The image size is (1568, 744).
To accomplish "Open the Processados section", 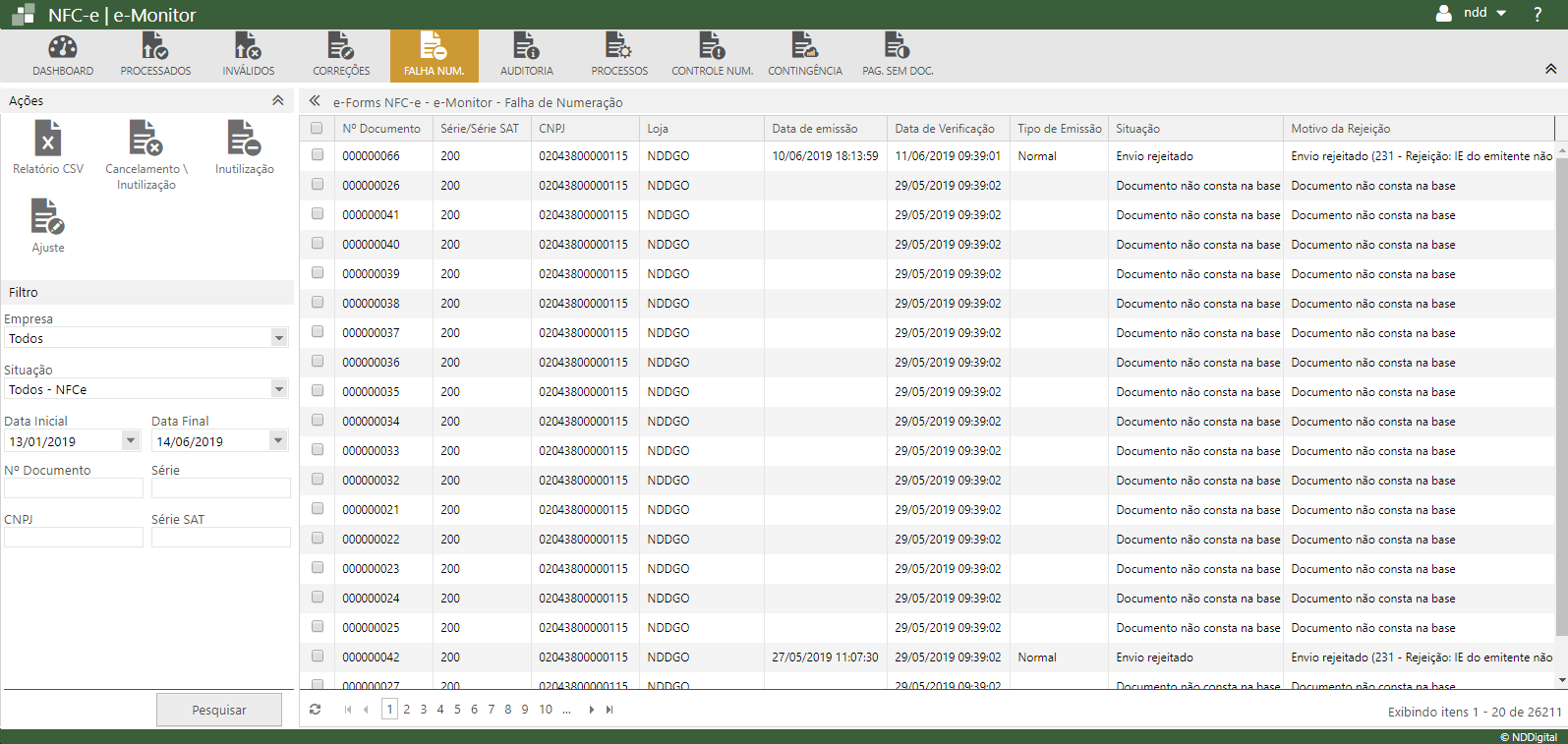I will click(x=155, y=55).
